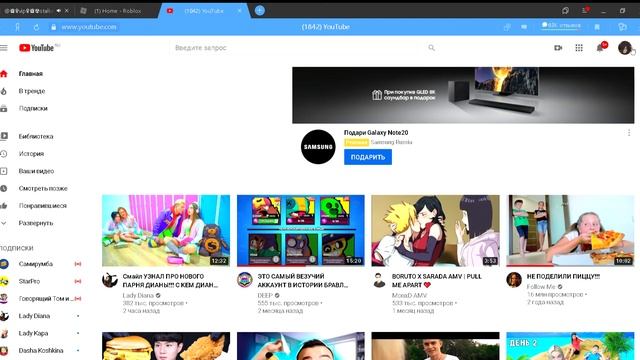The image size is (640, 360).
Task: Open the Boruto x Sarada AMV thumbnail
Action: point(436,231)
